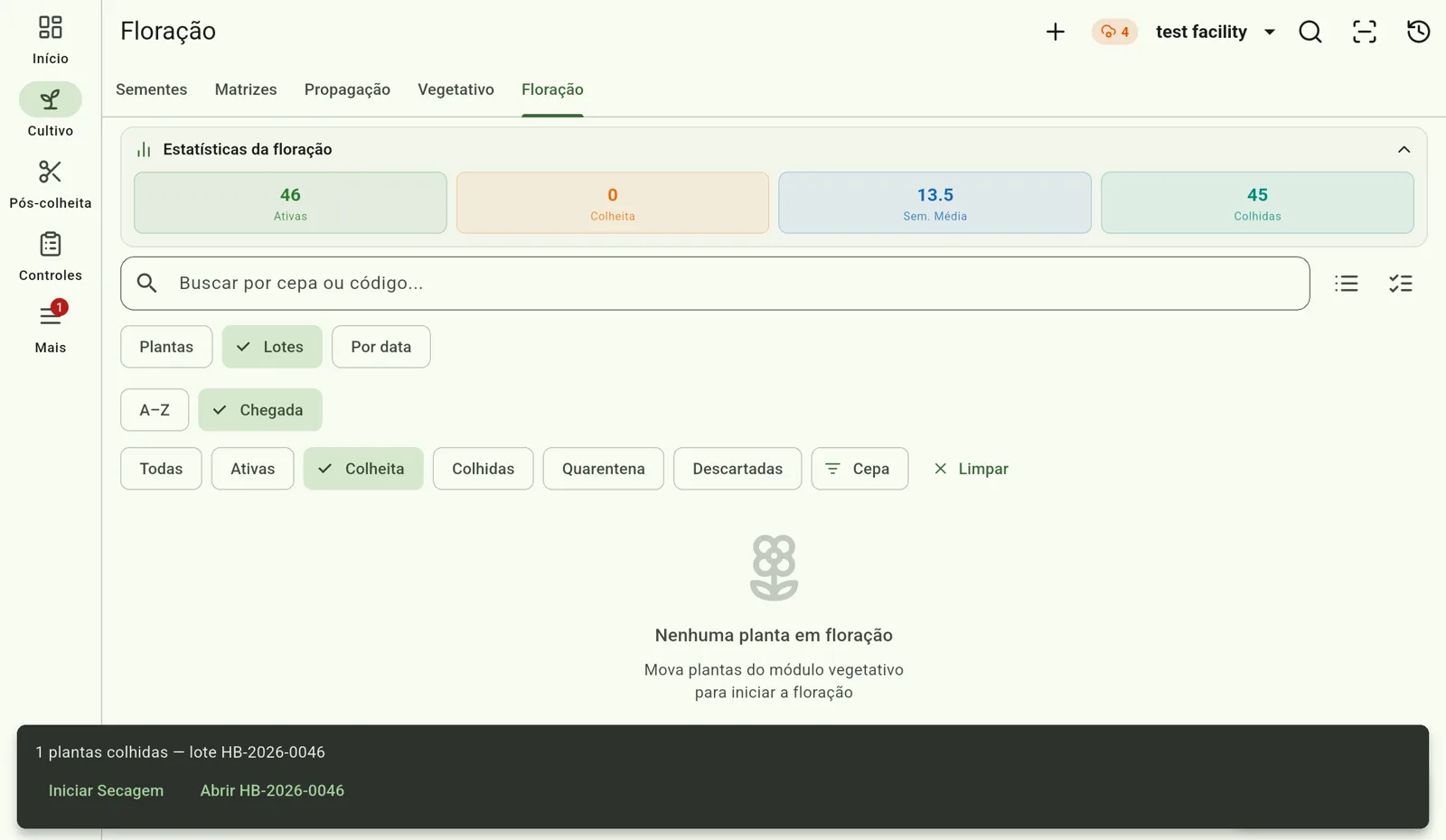This screenshot has height=840, width=1446.
Task: Click the magnifier inside search field
Action: coord(147,283)
